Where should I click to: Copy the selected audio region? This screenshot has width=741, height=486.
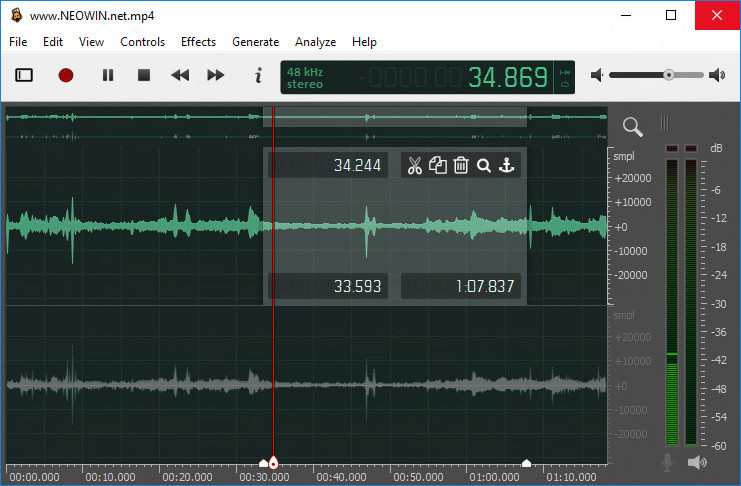[x=438, y=165]
